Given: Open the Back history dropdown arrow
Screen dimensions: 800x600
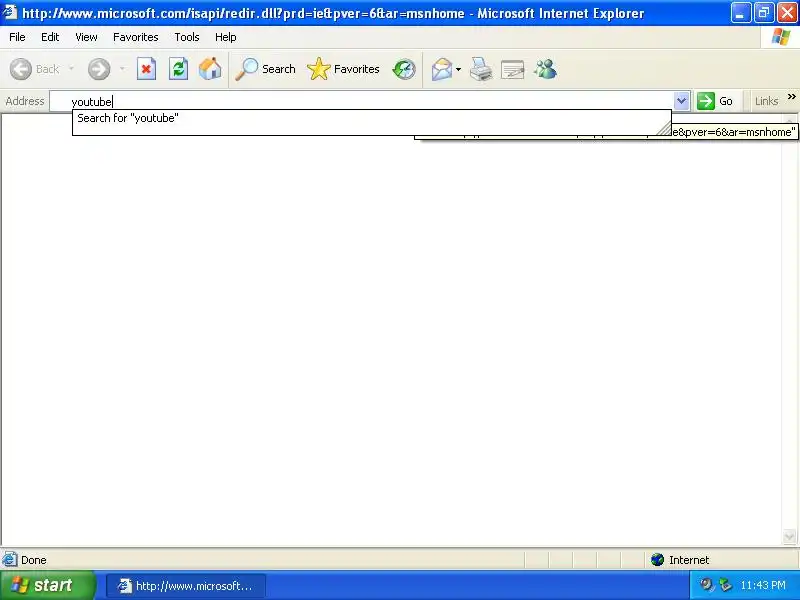Looking at the screenshot, I should pos(71,69).
